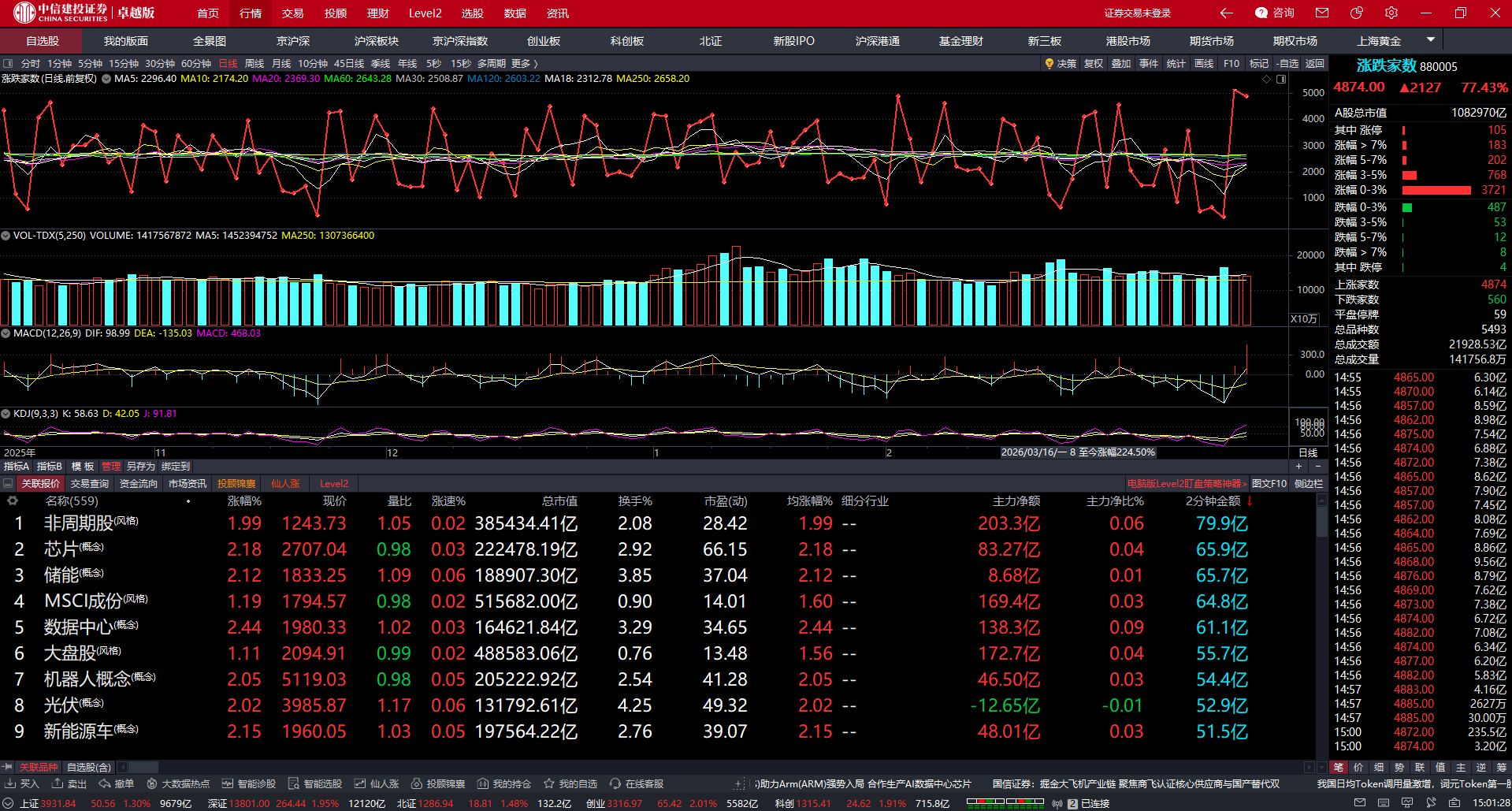Click the pie chart icon in title bar
1512x811 pixels.
coord(1357,13)
